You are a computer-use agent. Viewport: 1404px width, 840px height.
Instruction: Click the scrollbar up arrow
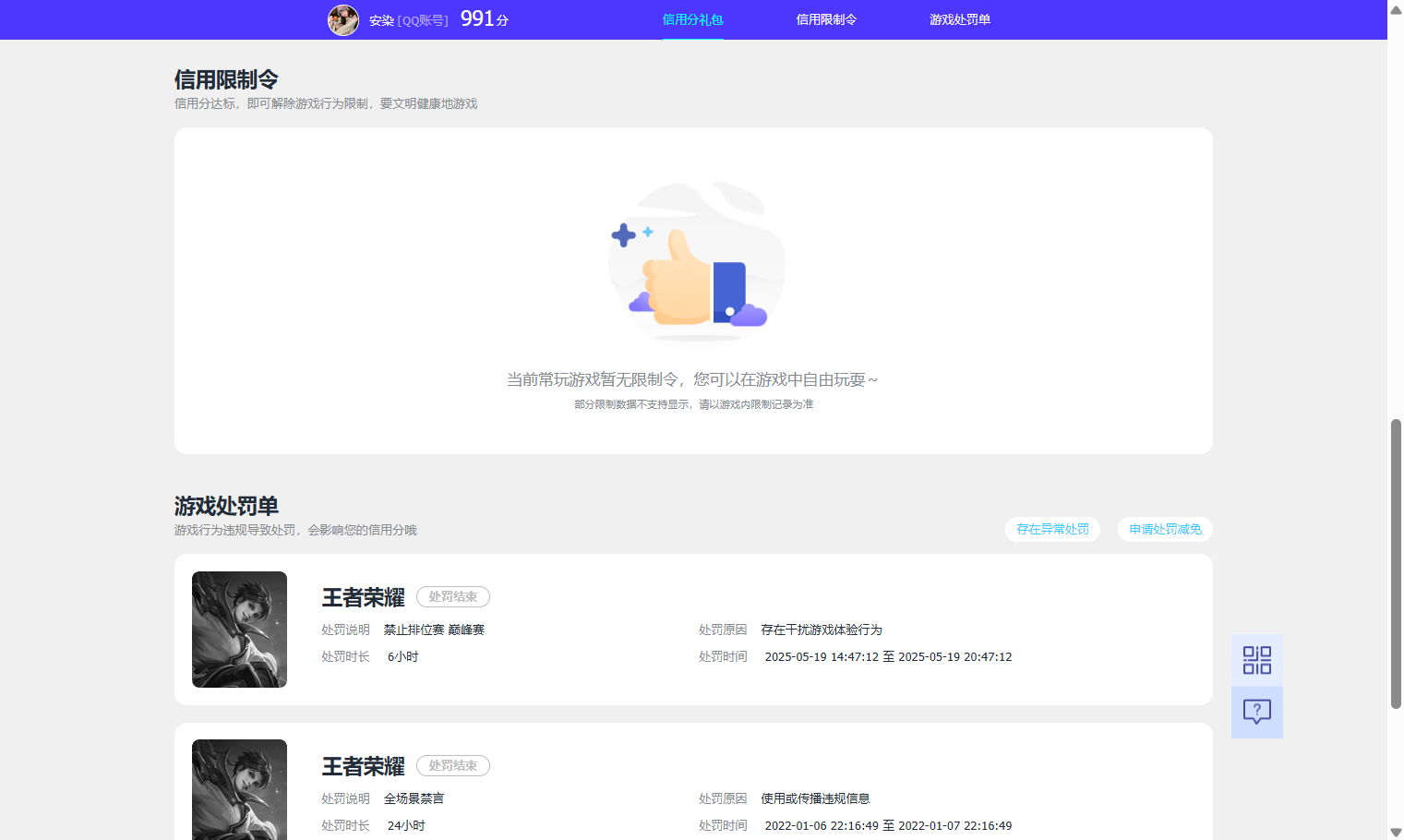[1396, 7]
